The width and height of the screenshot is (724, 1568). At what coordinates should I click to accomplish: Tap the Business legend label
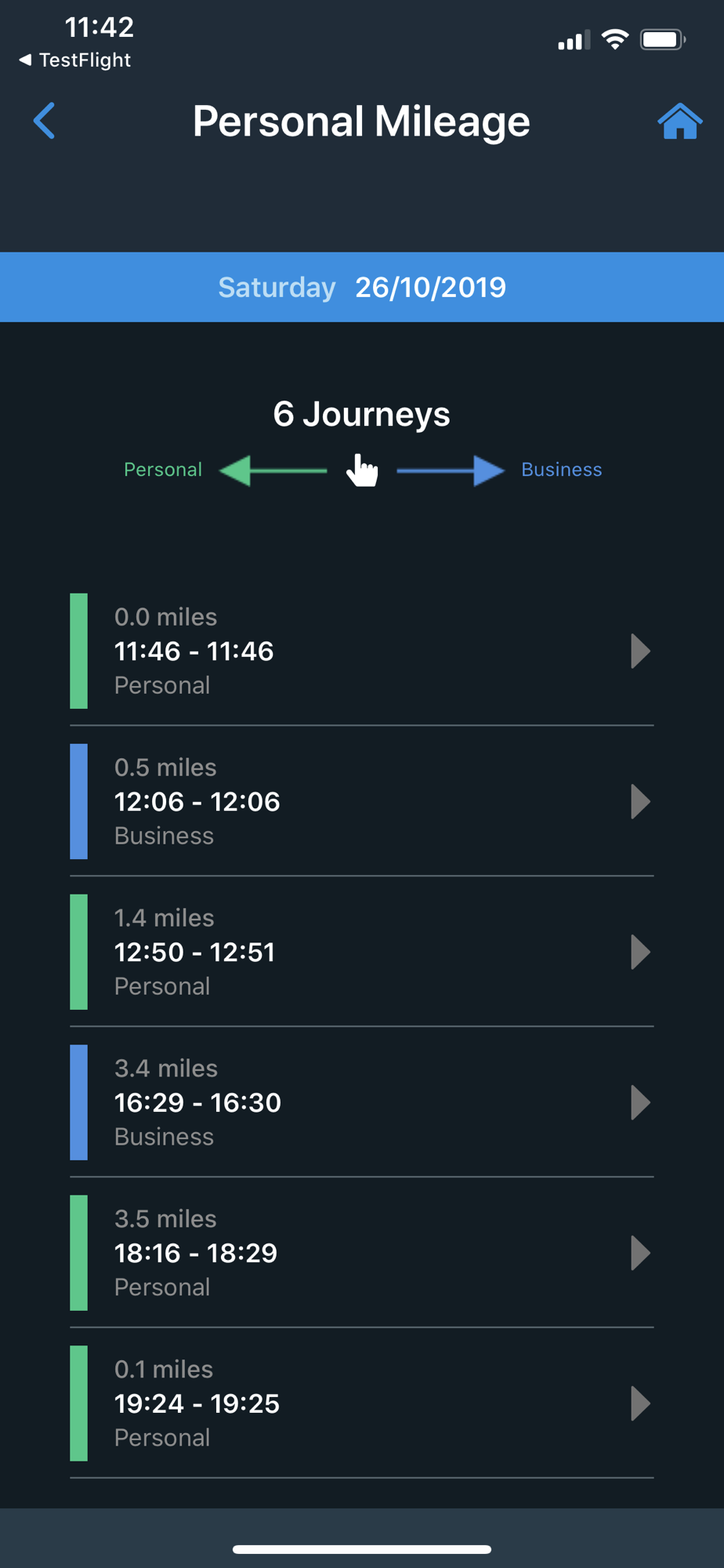tap(562, 470)
